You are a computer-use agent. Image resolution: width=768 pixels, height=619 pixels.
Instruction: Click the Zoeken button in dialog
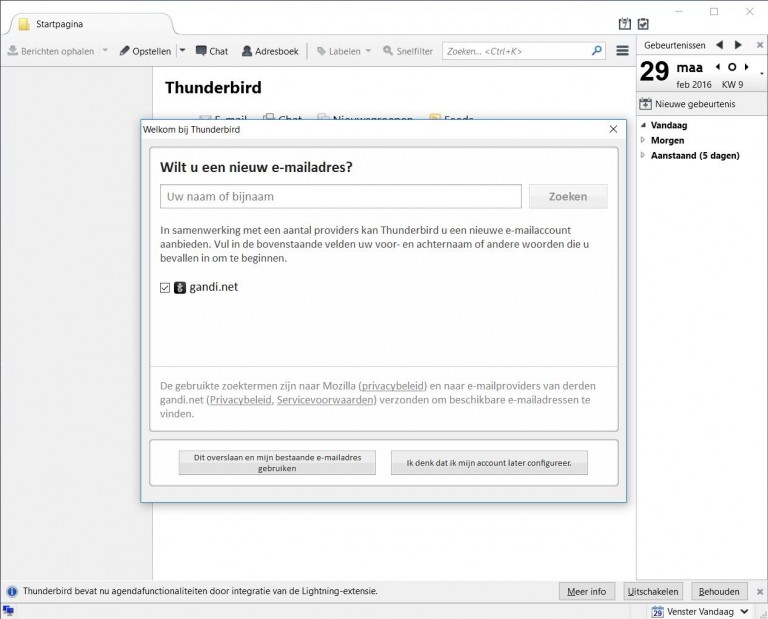pyautogui.click(x=568, y=196)
